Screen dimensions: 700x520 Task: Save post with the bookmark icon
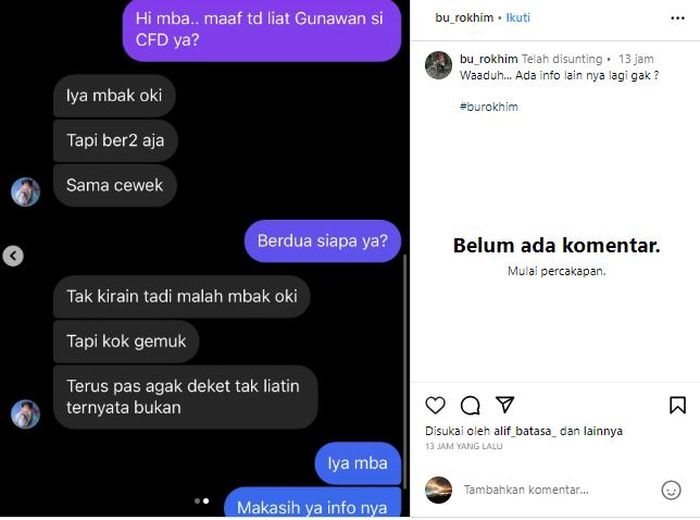pos(677,405)
